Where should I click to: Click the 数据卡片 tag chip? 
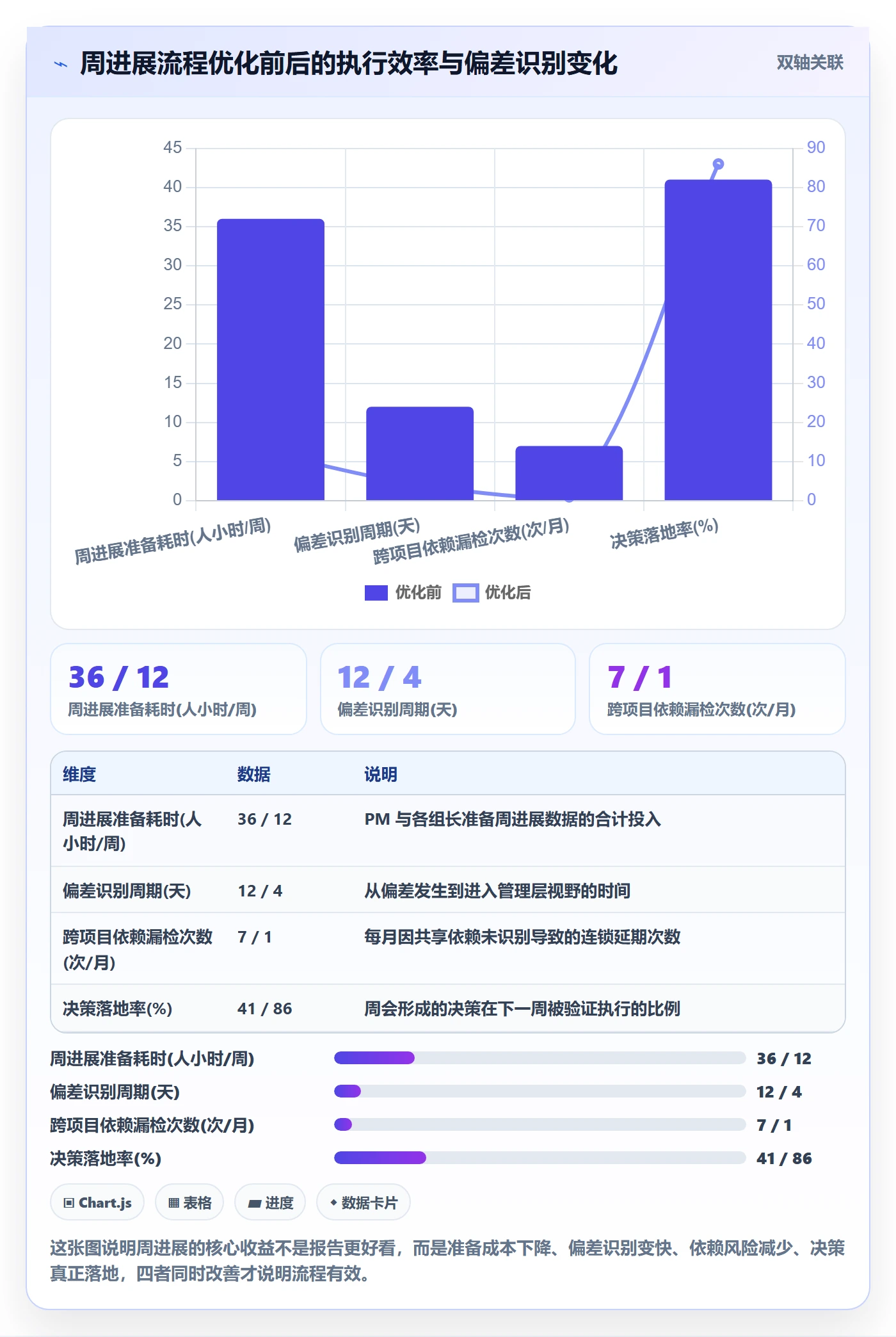coord(364,1203)
